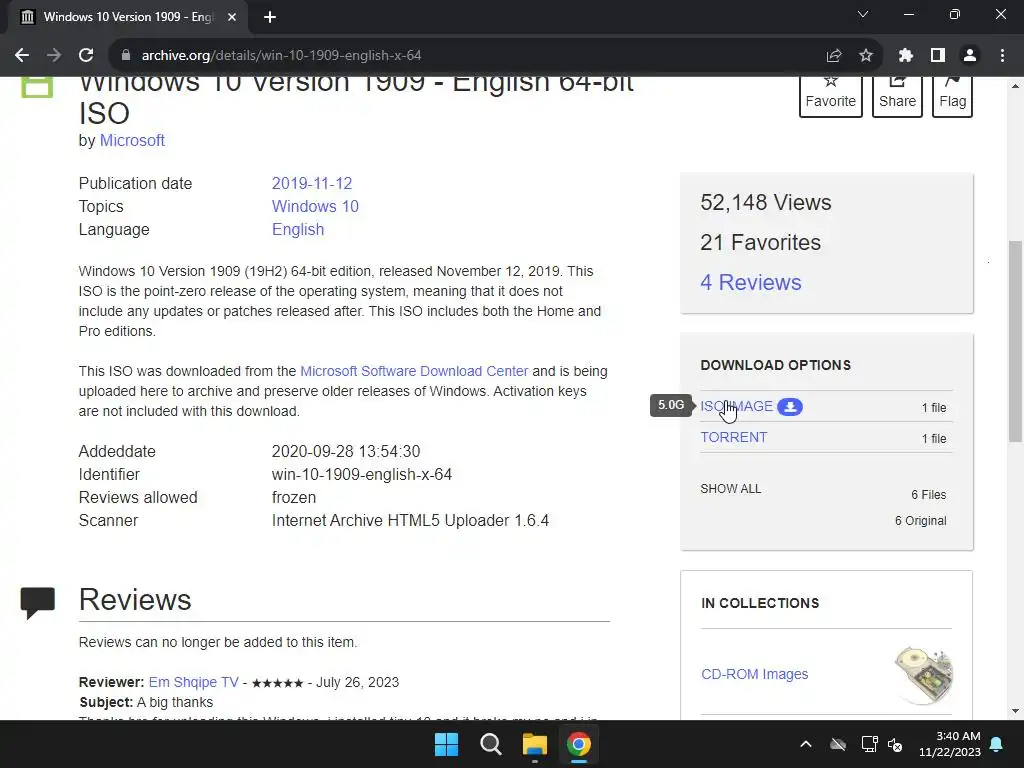Screen dimensions: 1024x768
Task: Open File Explorer from taskbar
Action: pos(534,744)
